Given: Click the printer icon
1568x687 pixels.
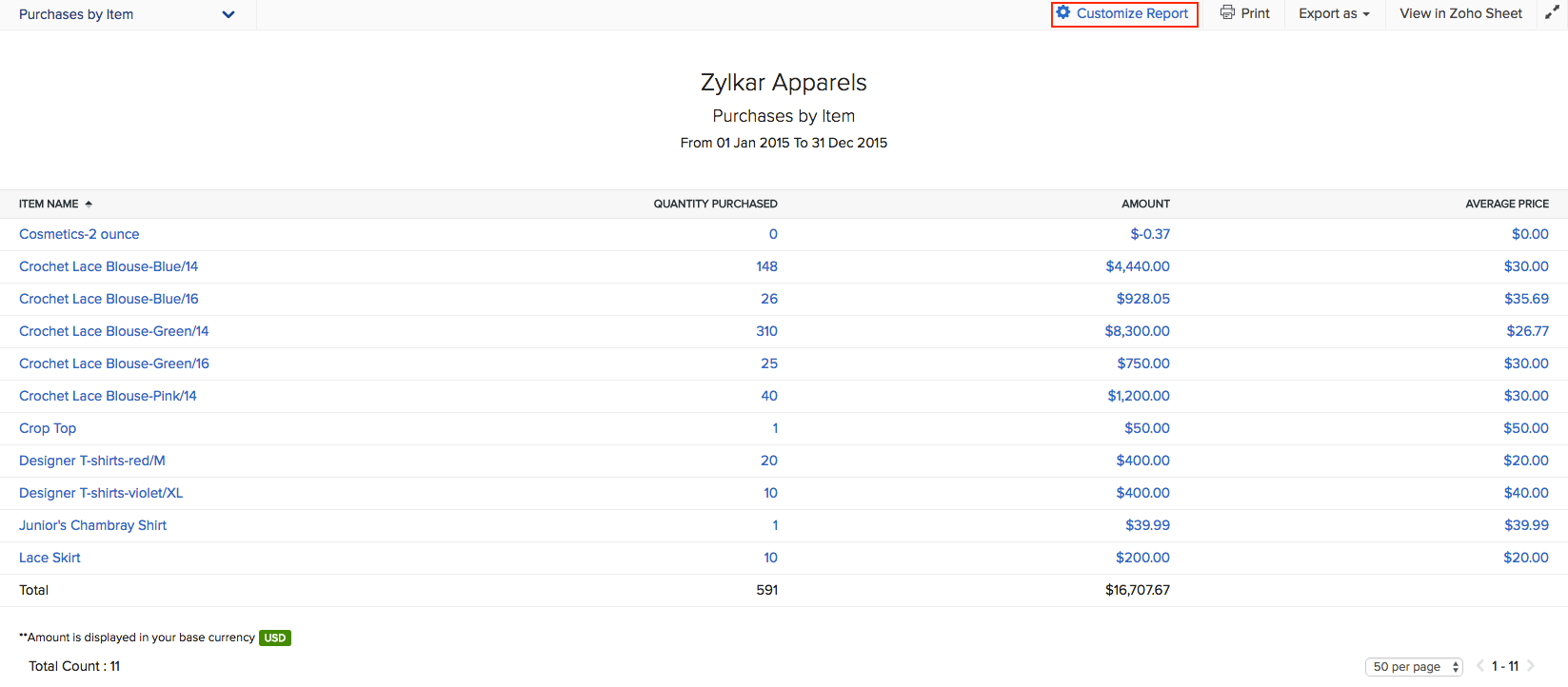Looking at the screenshot, I should [1227, 13].
